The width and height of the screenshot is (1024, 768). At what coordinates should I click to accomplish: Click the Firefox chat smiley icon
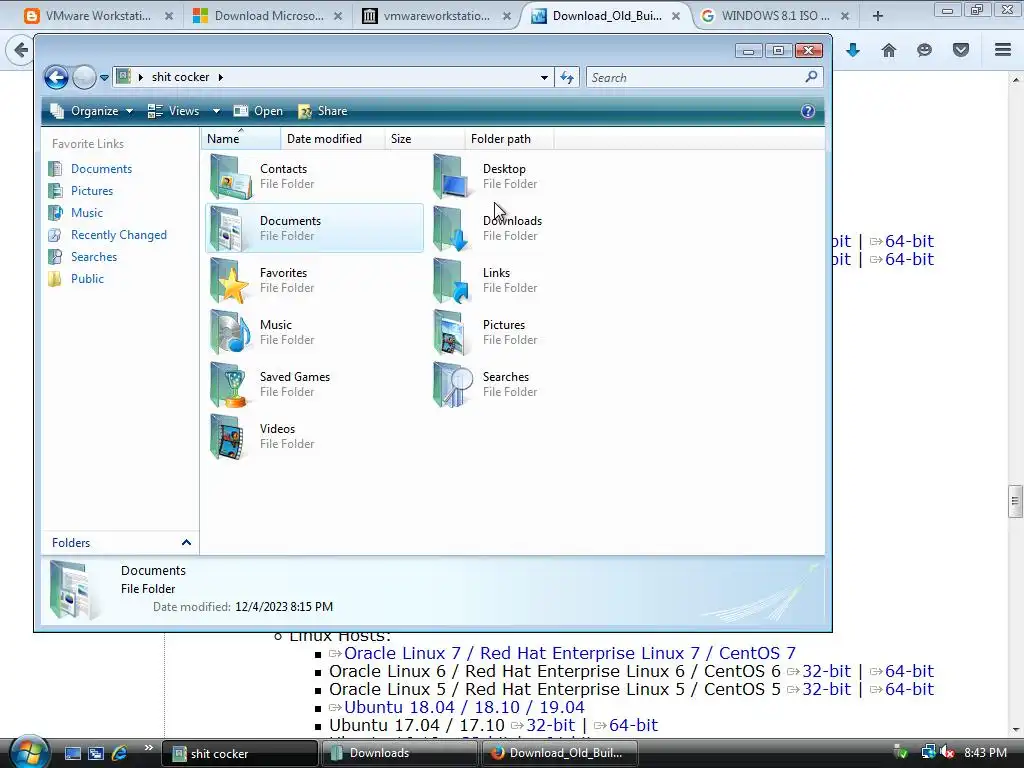[924, 50]
